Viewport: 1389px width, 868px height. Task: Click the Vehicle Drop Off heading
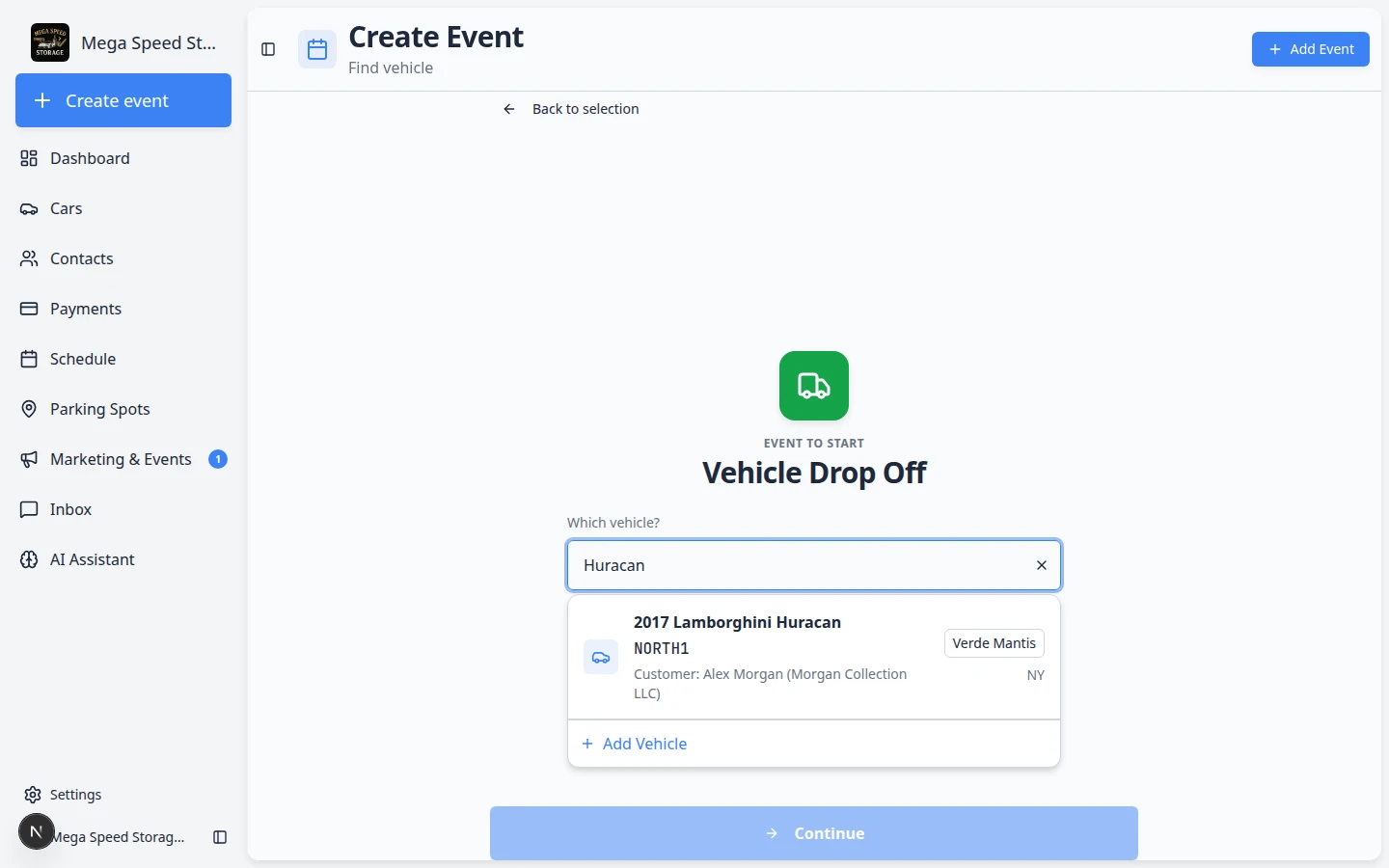pyautogui.click(x=814, y=473)
